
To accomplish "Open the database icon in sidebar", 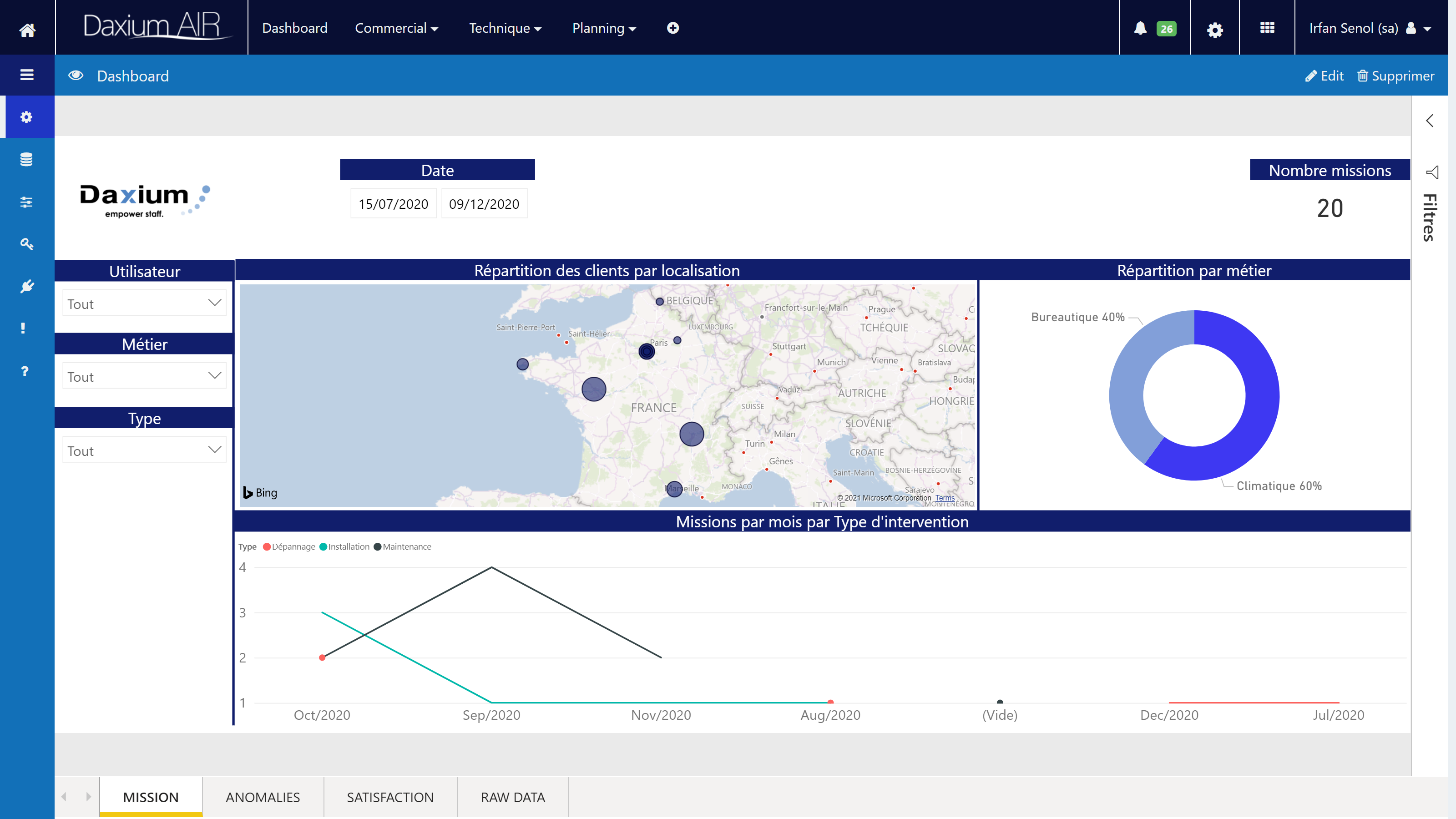I will 26,159.
